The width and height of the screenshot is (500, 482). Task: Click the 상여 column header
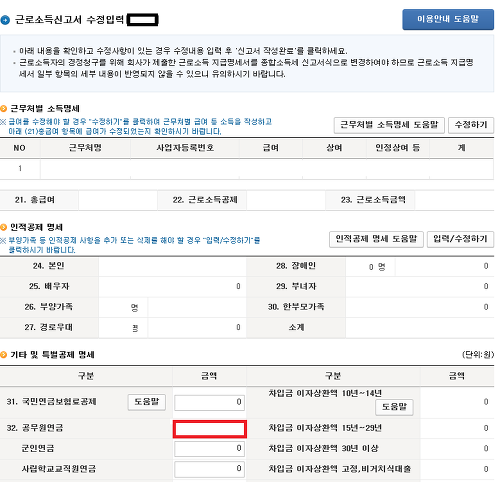(x=334, y=148)
